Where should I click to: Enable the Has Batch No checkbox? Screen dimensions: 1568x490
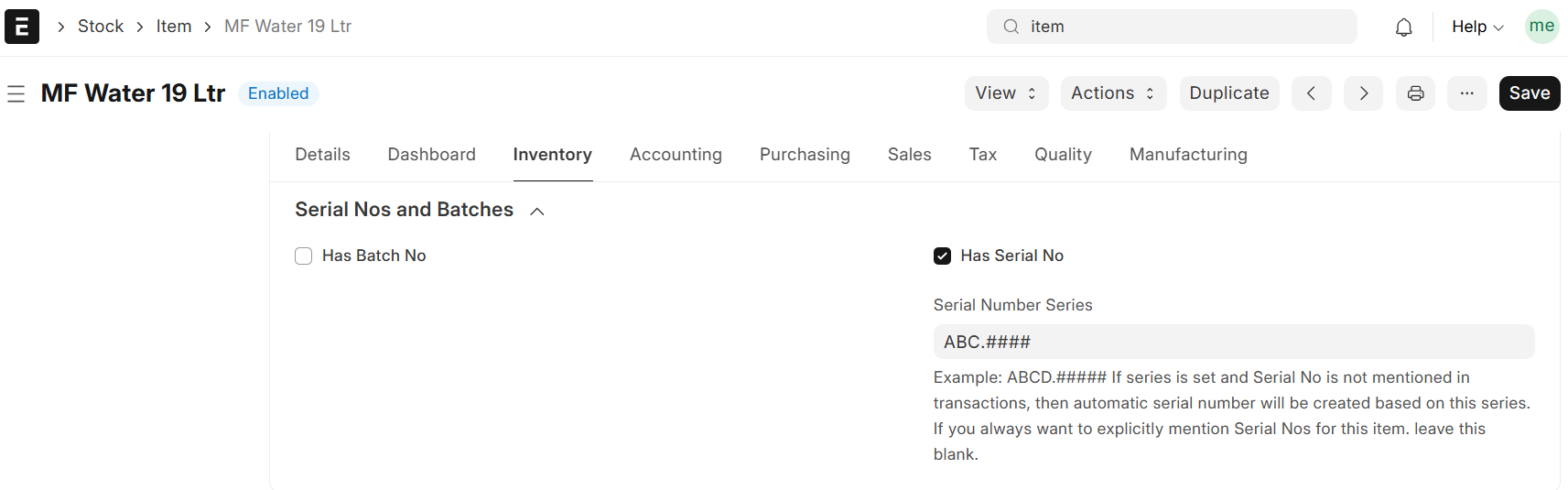coord(304,256)
